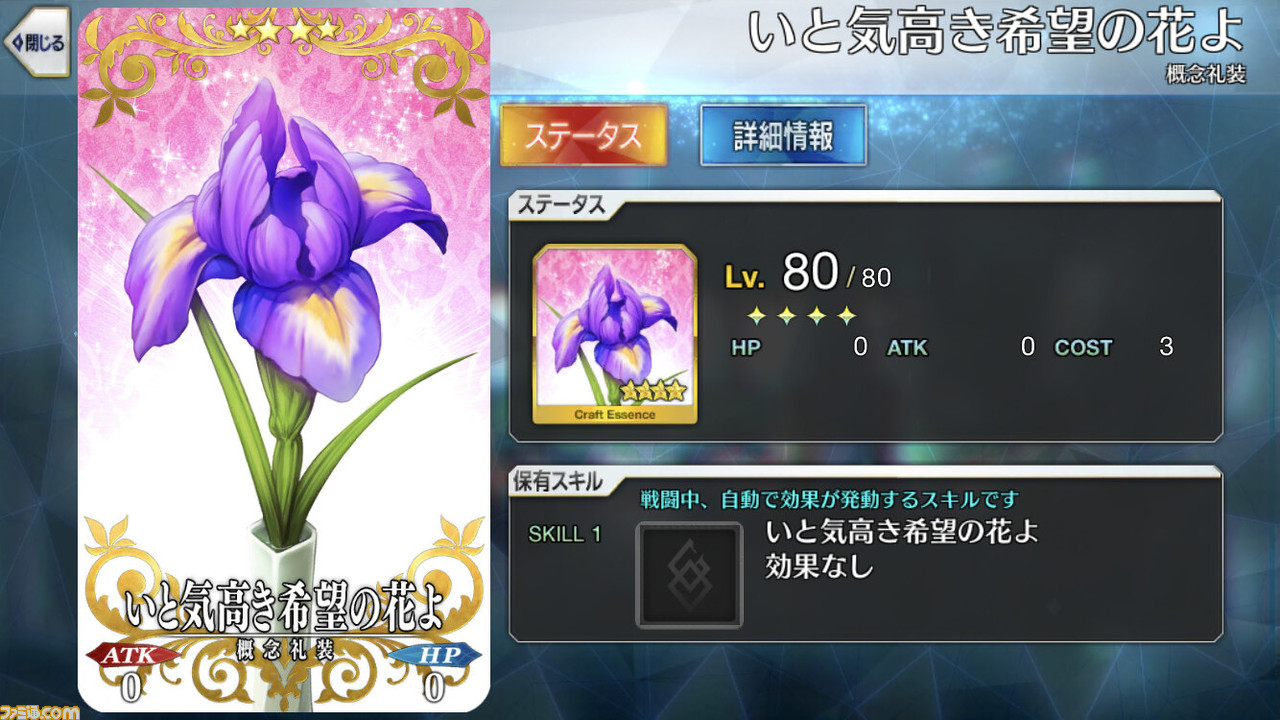Viewport: 1280px width, 720px height.
Task: Tap the stars on the thumbnail frame
Action: tap(654, 391)
